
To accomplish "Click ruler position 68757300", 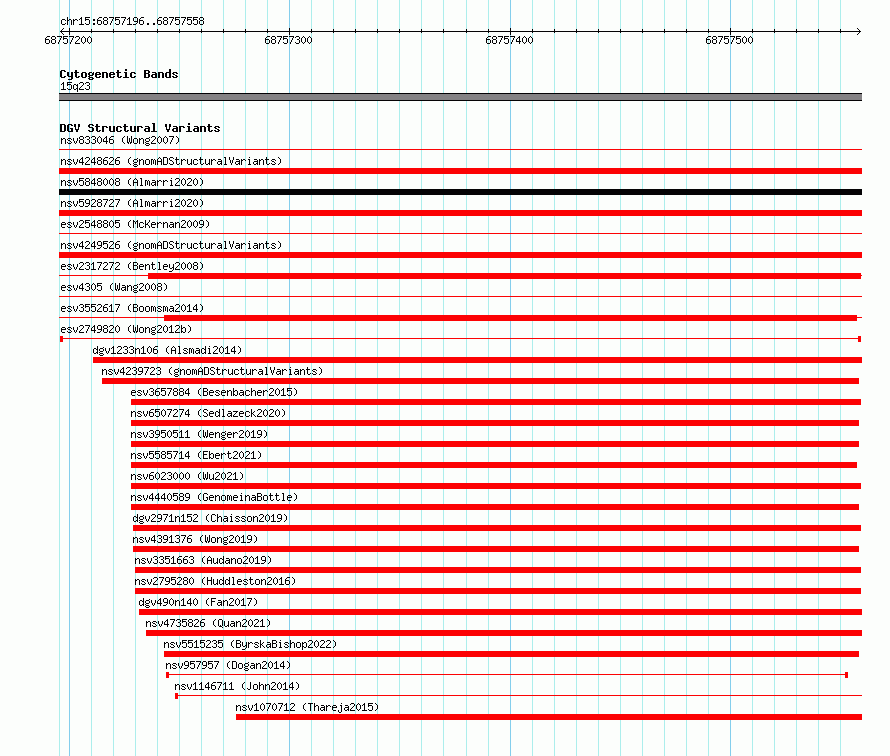I will point(288,40).
